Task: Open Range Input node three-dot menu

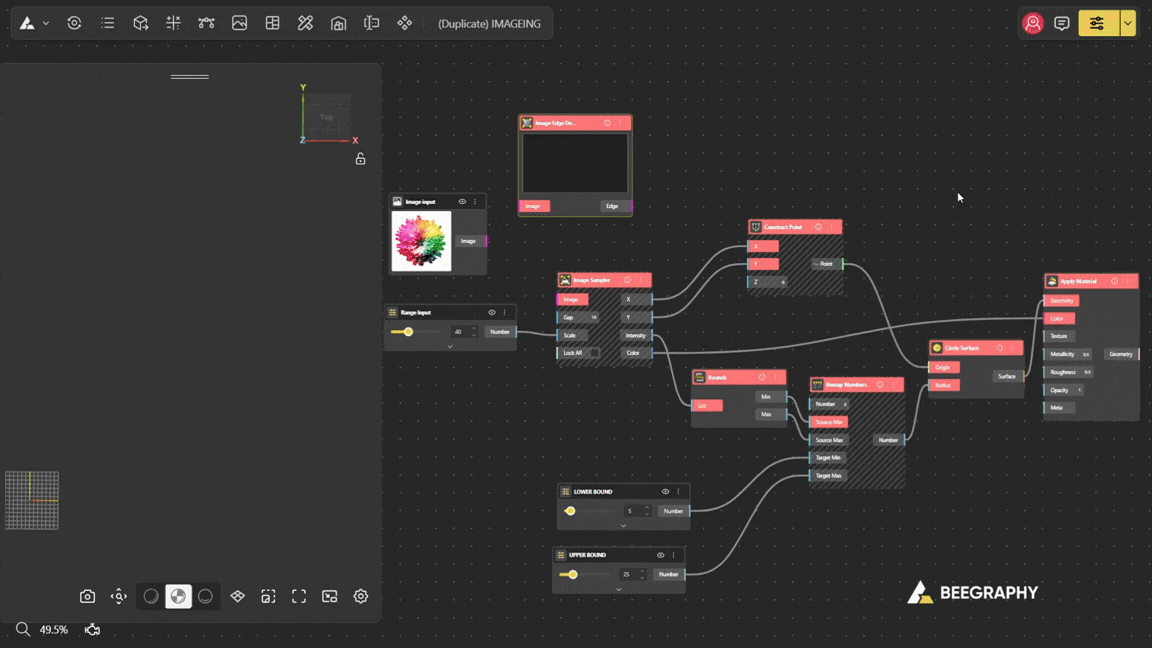Action: click(x=505, y=312)
